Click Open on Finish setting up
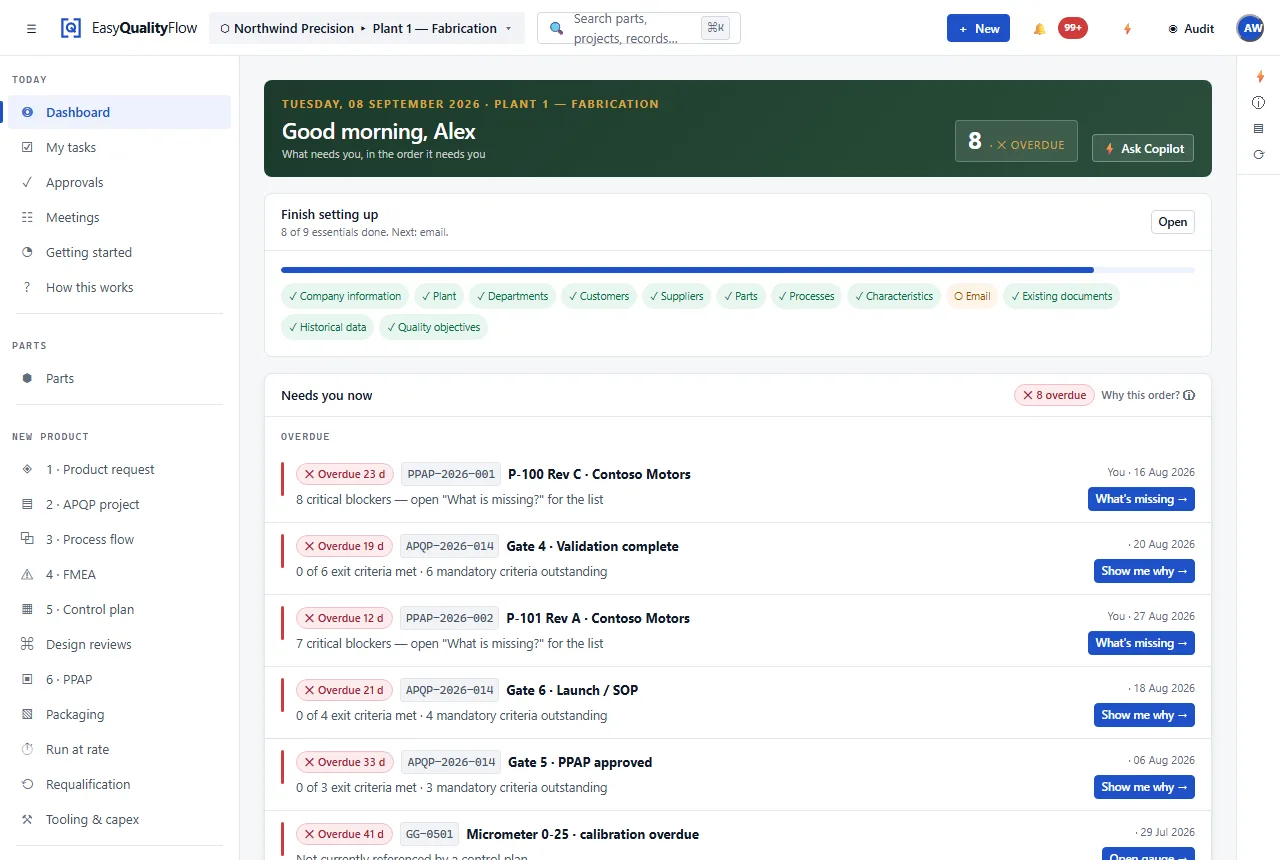 (1172, 222)
